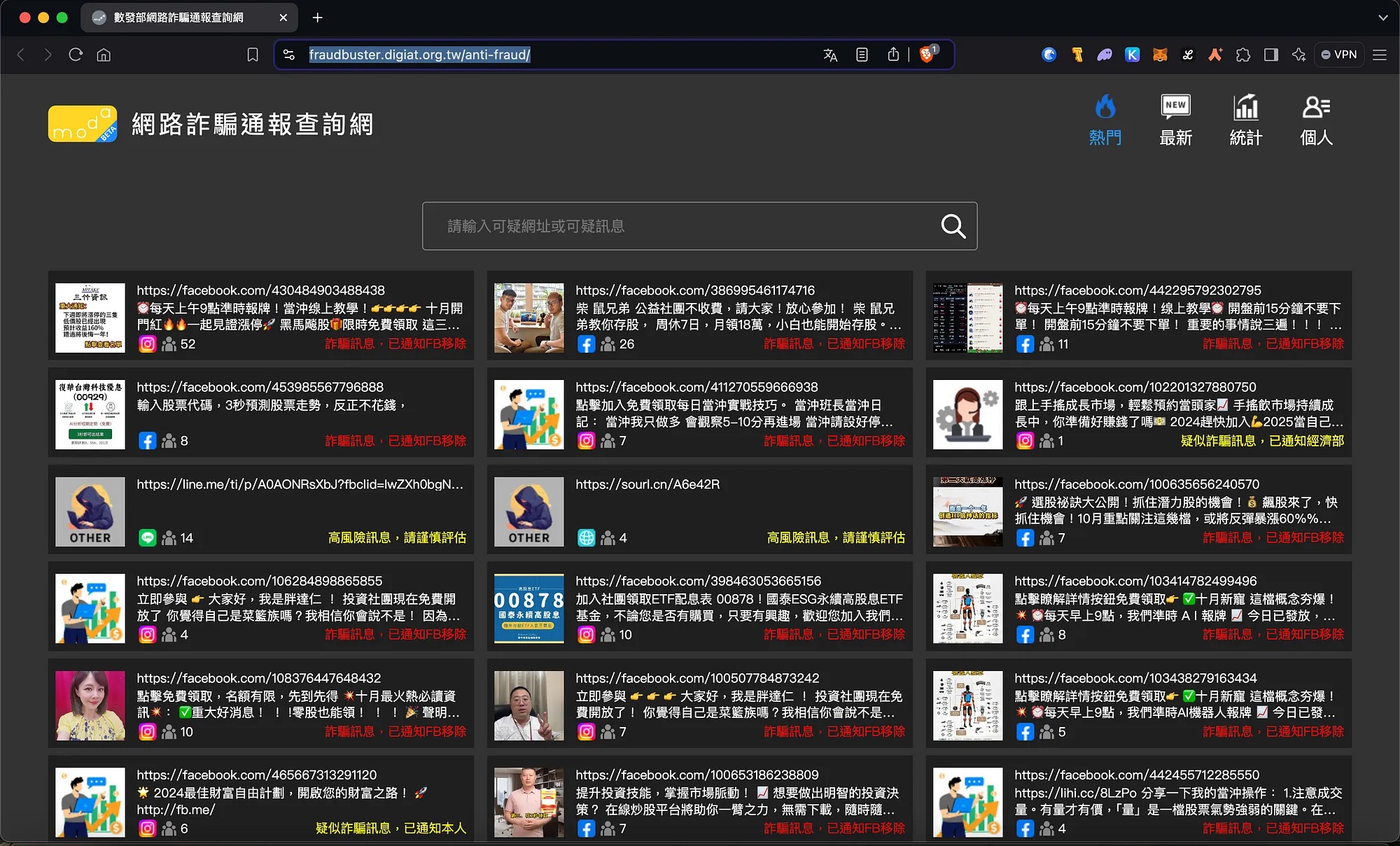Open reader mode icon in address bar

(862, 55)
